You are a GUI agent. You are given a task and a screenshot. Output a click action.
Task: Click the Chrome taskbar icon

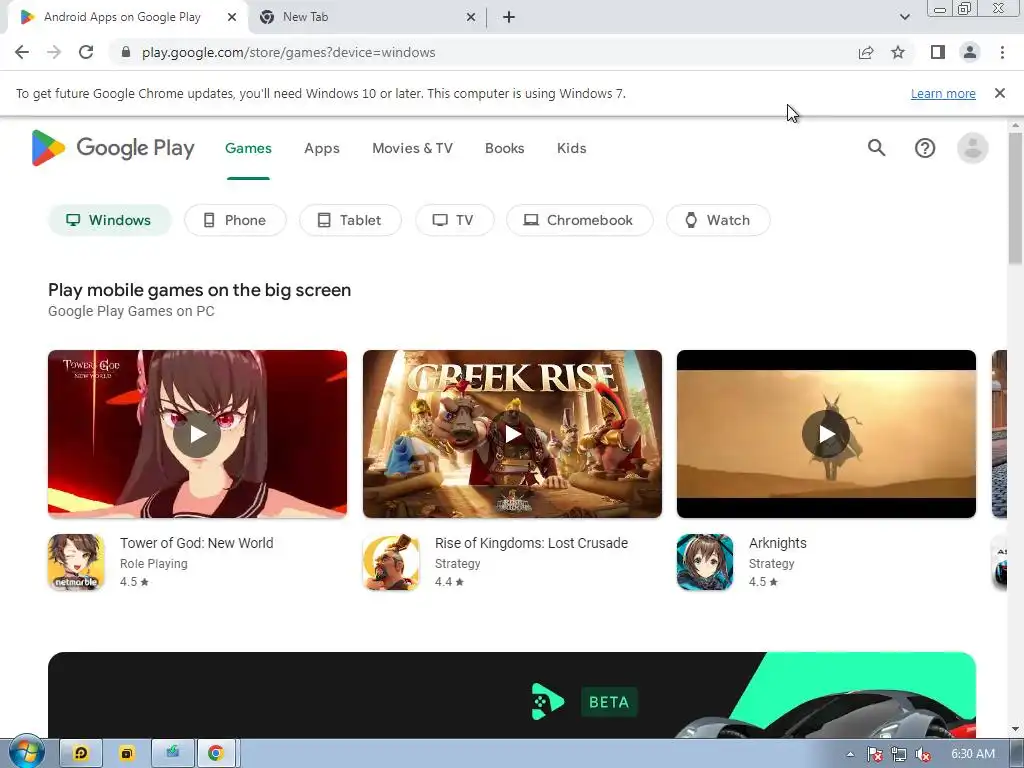click(216, 754)
